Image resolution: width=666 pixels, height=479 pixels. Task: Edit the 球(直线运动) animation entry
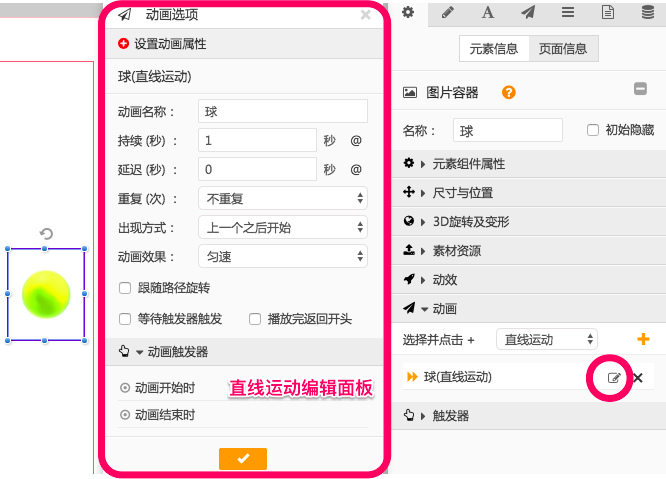[x=614, y=378]
